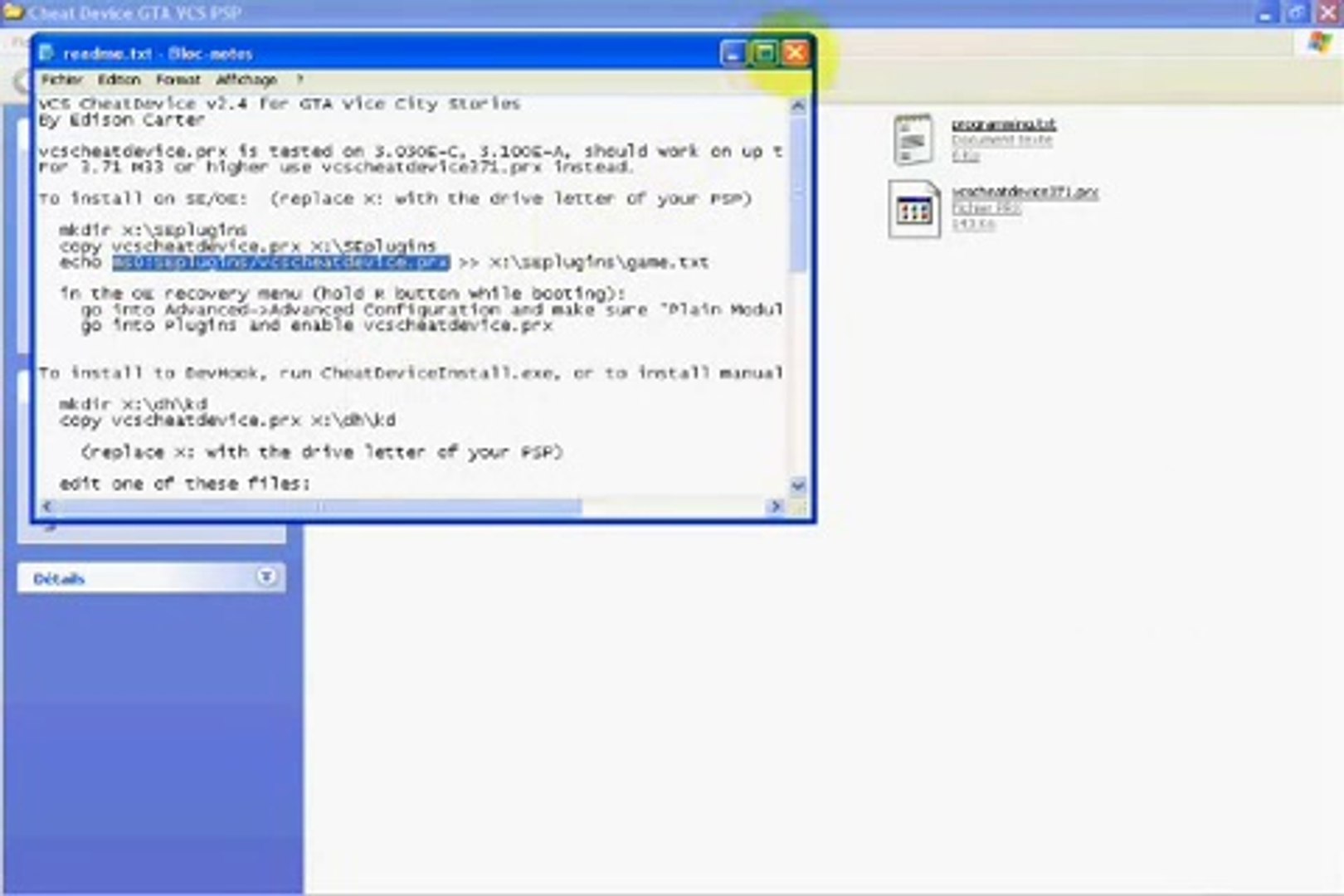Click the vertical scrollbar thumb in Notepad
Screen dimensions: 1344x896
(798, 195)
